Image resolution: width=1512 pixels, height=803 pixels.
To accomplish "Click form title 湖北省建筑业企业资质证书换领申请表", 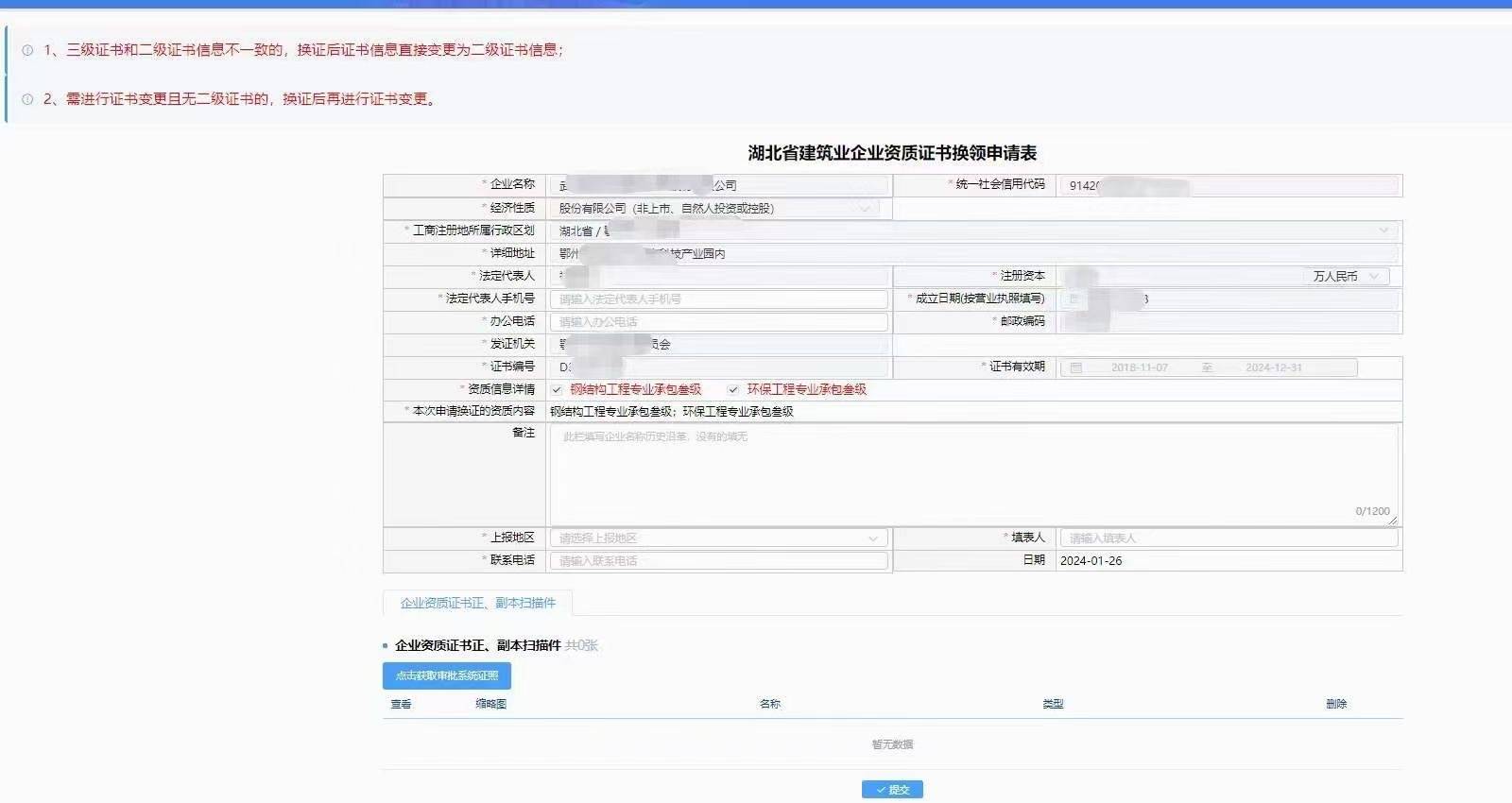I will 892,153.
